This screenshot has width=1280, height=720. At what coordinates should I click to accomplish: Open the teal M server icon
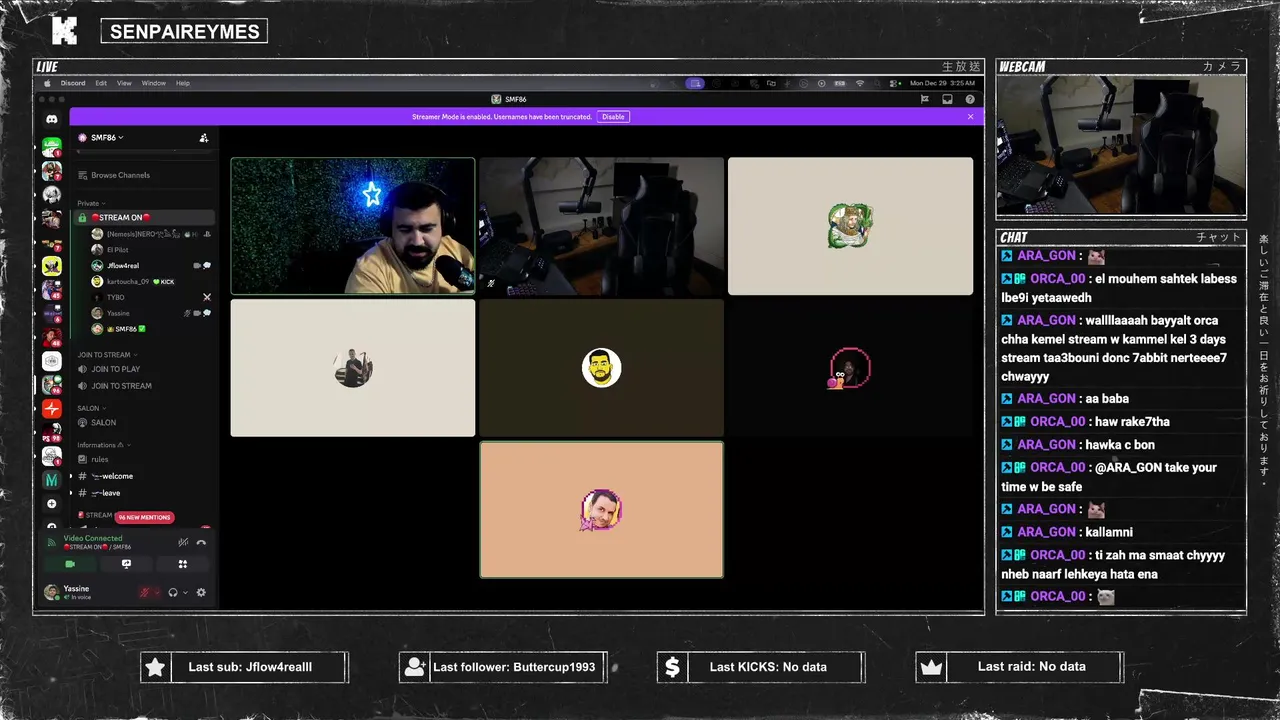52,480
